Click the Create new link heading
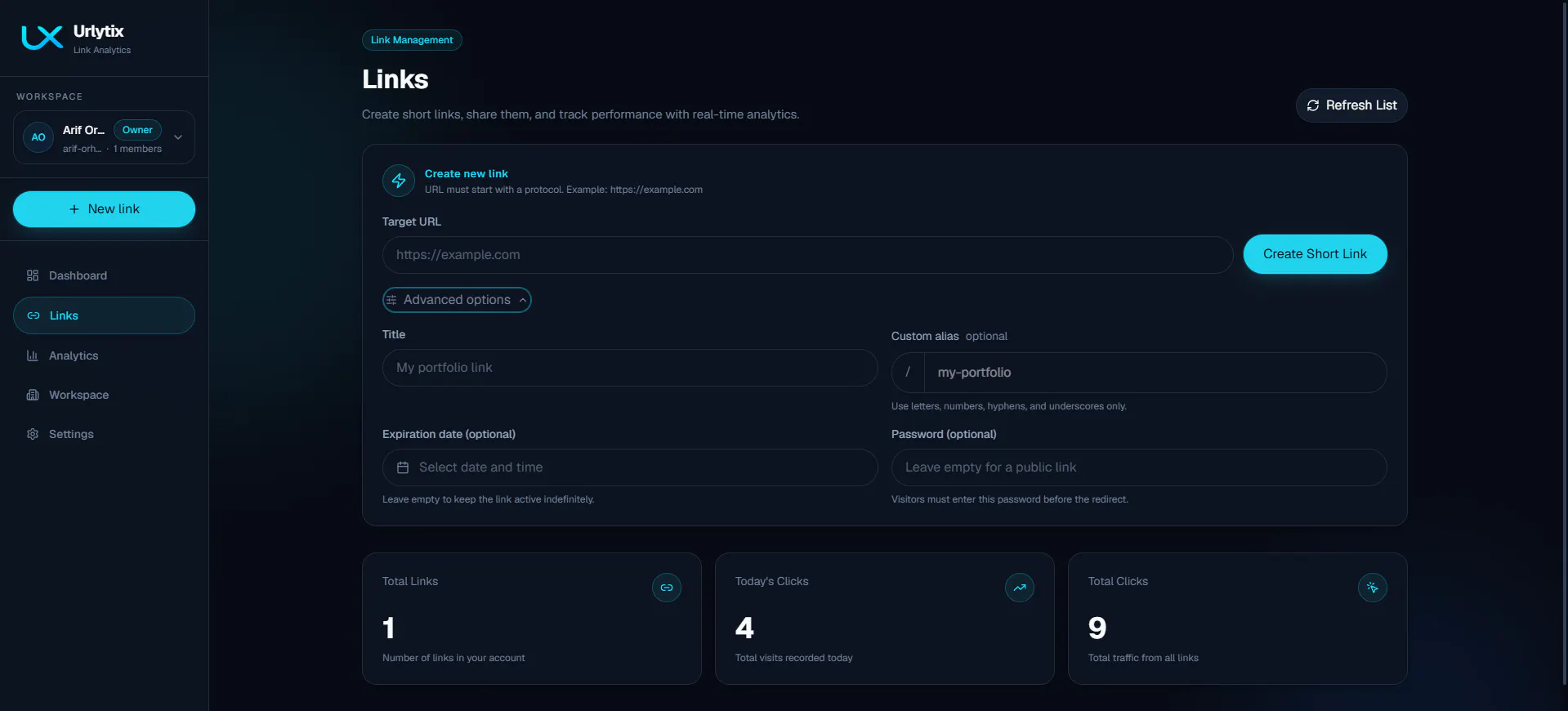1568x711 pixels. point(467,174)
